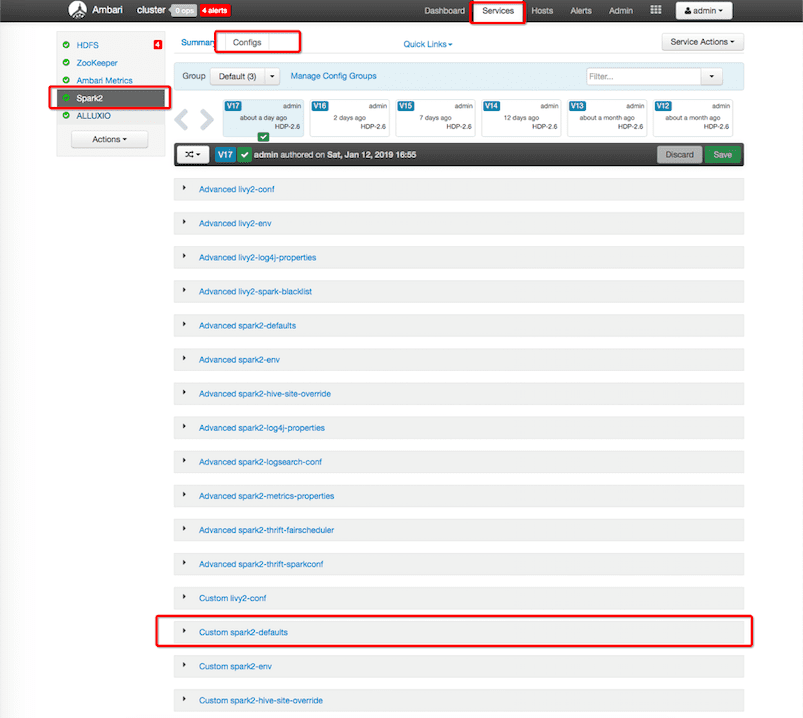Go to previous config versions arrow
This screenshot has height=718, width=803.
(x=181, y=119)
